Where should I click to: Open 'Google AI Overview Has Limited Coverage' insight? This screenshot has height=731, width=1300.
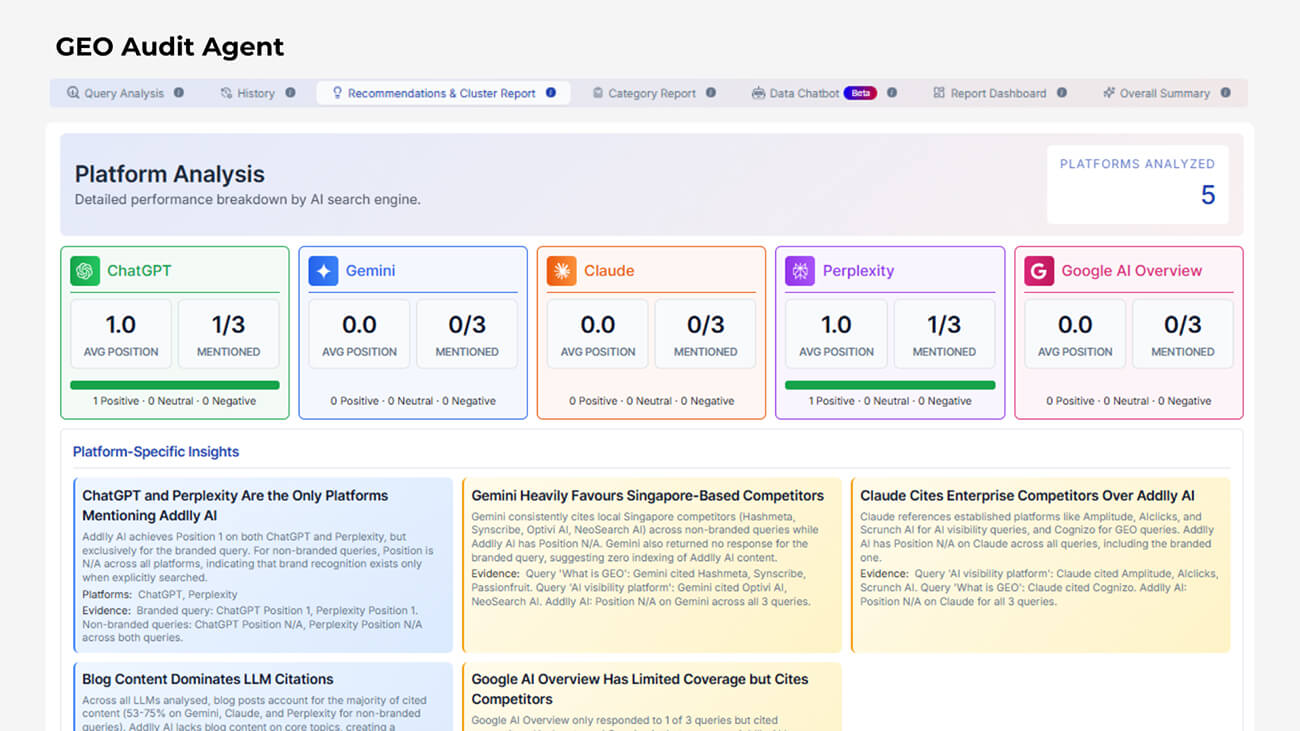coord(652,696)
